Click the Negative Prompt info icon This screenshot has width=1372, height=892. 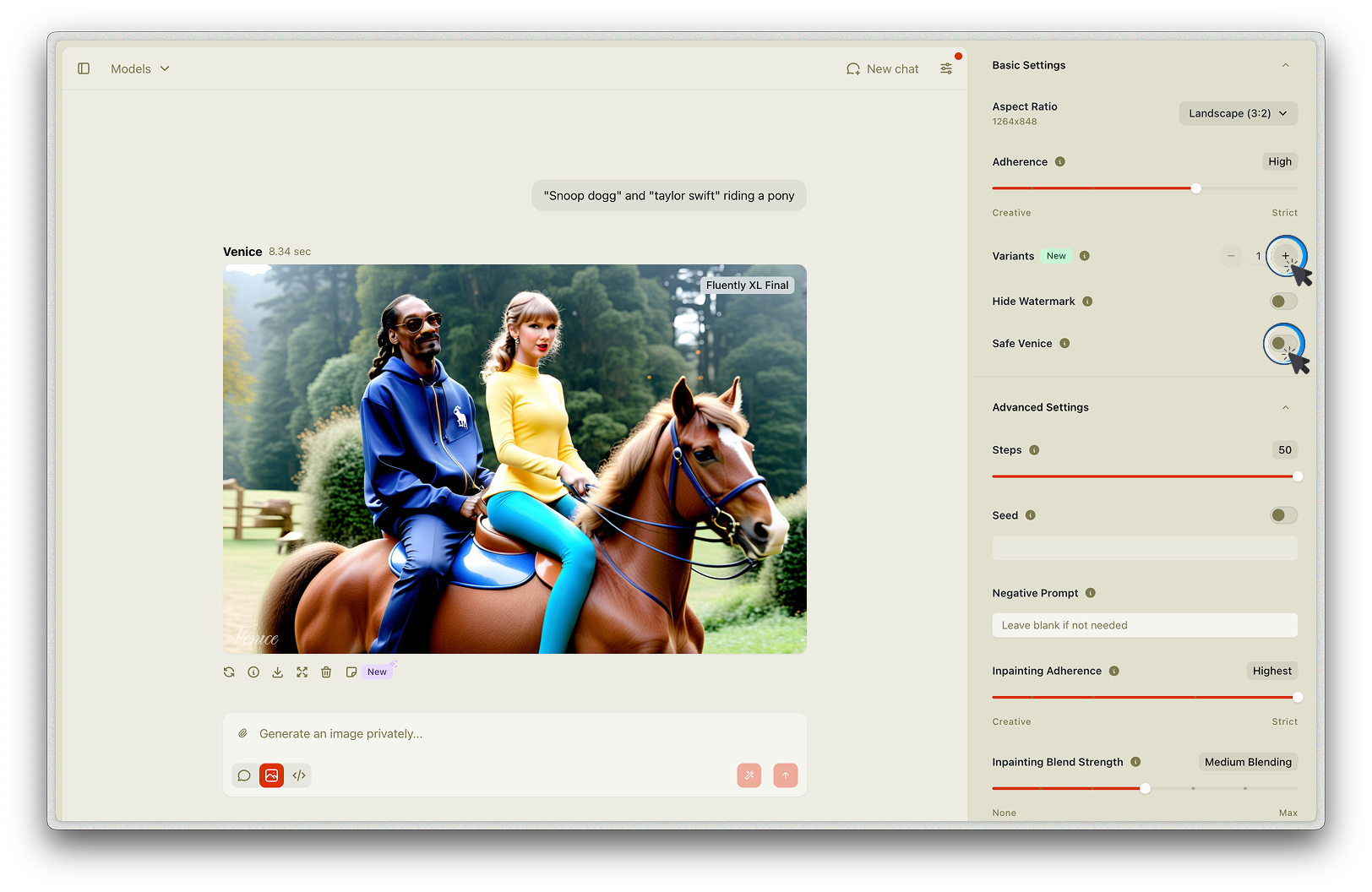click(x=1091, y=593)
